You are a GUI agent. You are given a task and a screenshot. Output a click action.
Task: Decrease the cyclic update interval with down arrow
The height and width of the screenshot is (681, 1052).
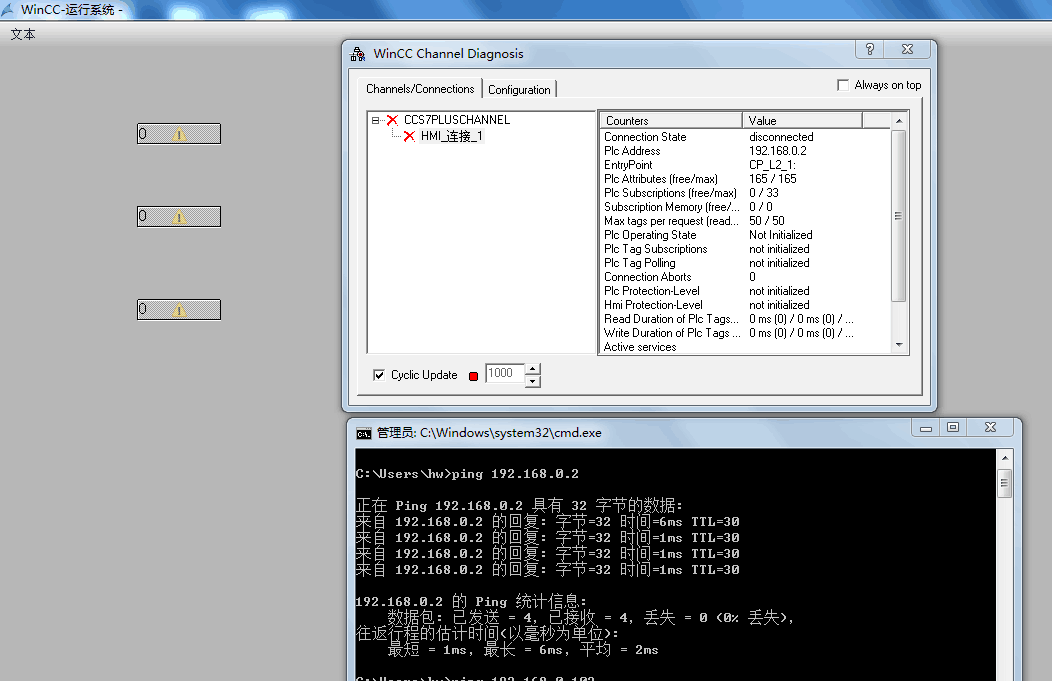[x=533, y=381]
